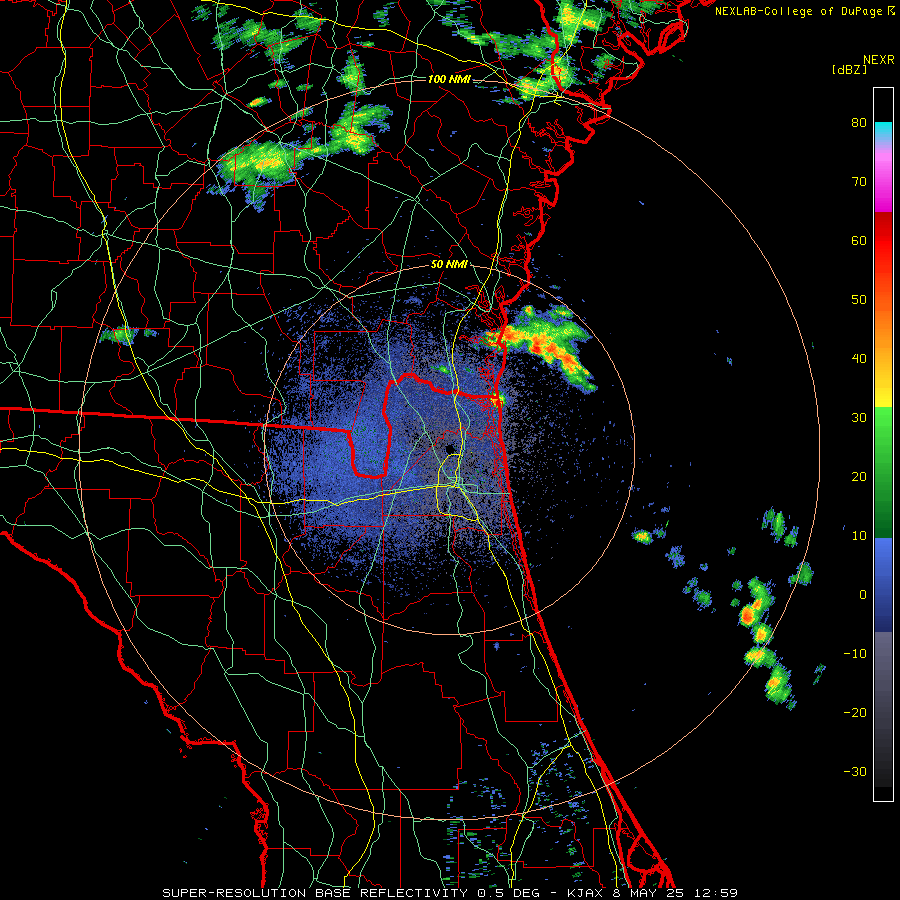
Task: Click the 0 value on the dBZ scale
Action: coord(863,595)
